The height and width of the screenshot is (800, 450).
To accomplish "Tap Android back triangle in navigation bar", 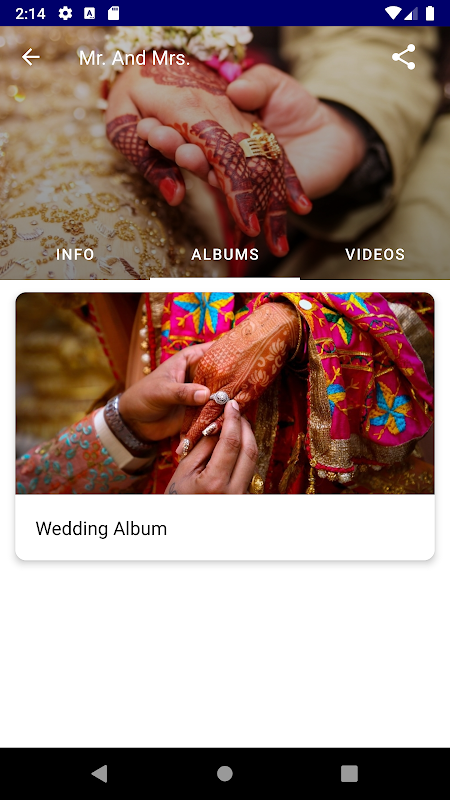I will [x=99, y=774].
